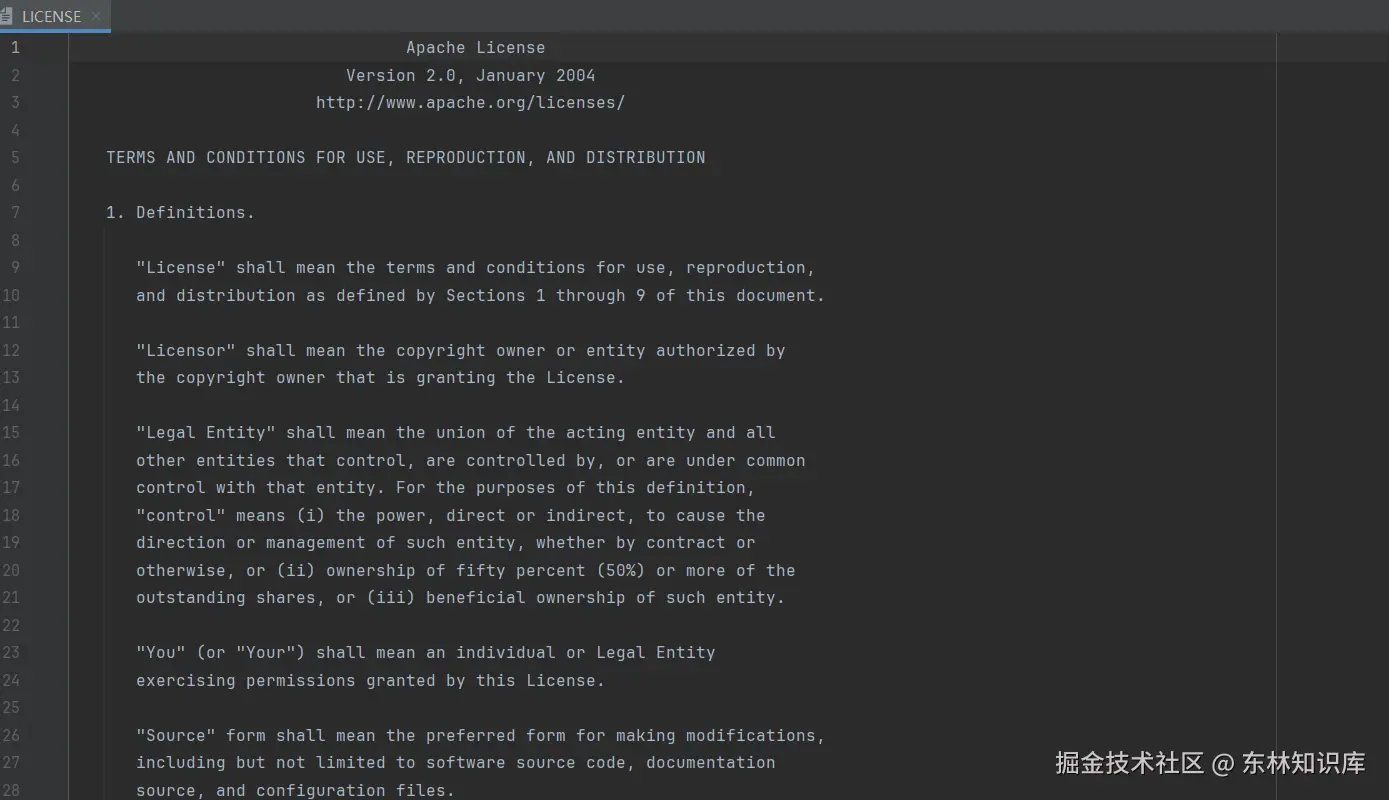
Task: Click line number 5 in the gutter
Action: [15, 157]
